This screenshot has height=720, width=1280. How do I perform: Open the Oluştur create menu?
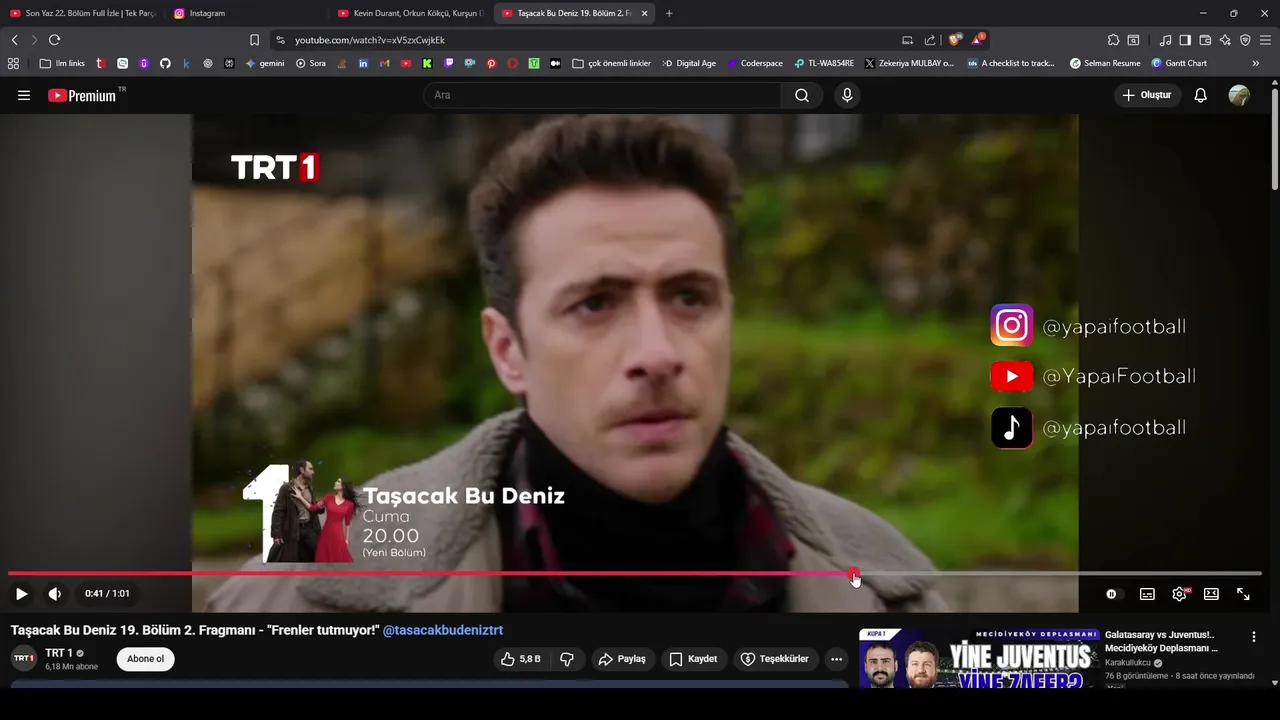tap(1148, 95)
